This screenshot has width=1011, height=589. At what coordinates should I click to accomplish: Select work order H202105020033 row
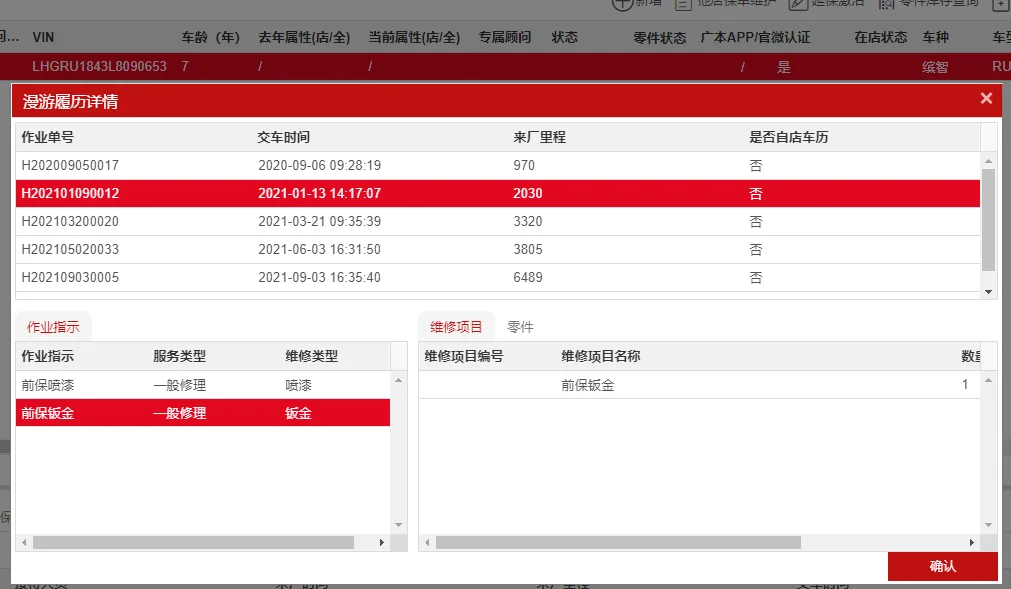coord(498,249)
